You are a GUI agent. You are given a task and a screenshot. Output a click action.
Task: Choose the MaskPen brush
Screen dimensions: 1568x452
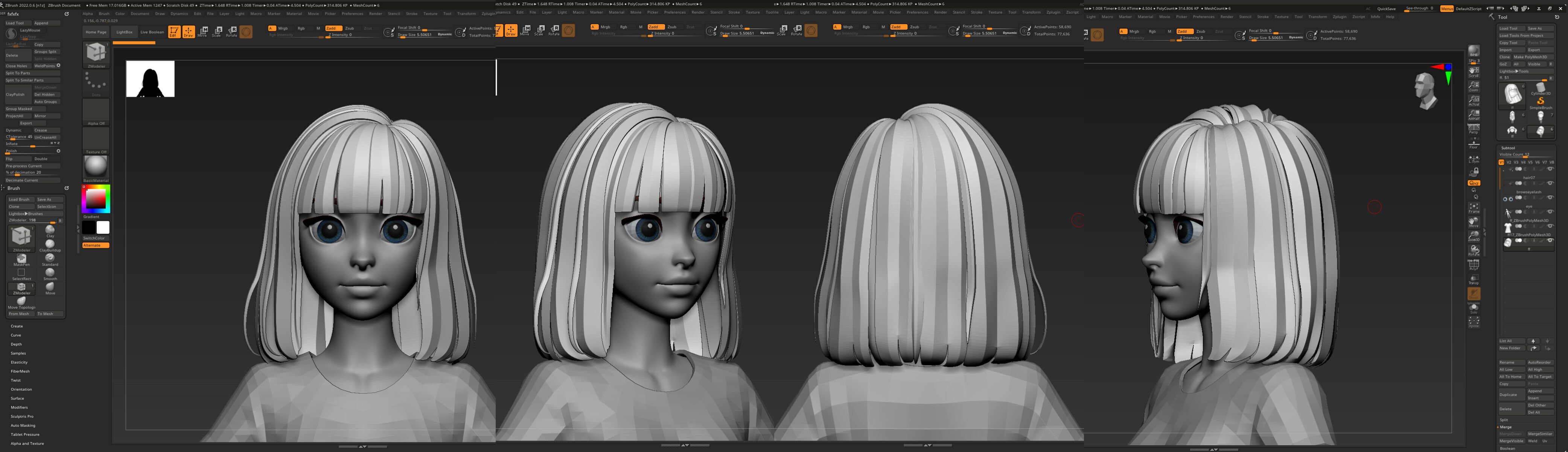click(21, 260)
